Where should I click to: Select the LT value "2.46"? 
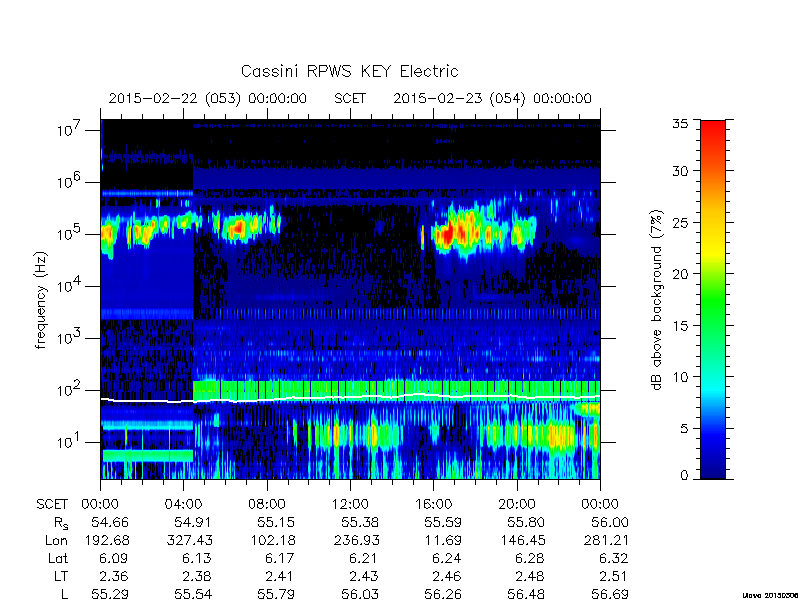[447, 576]
